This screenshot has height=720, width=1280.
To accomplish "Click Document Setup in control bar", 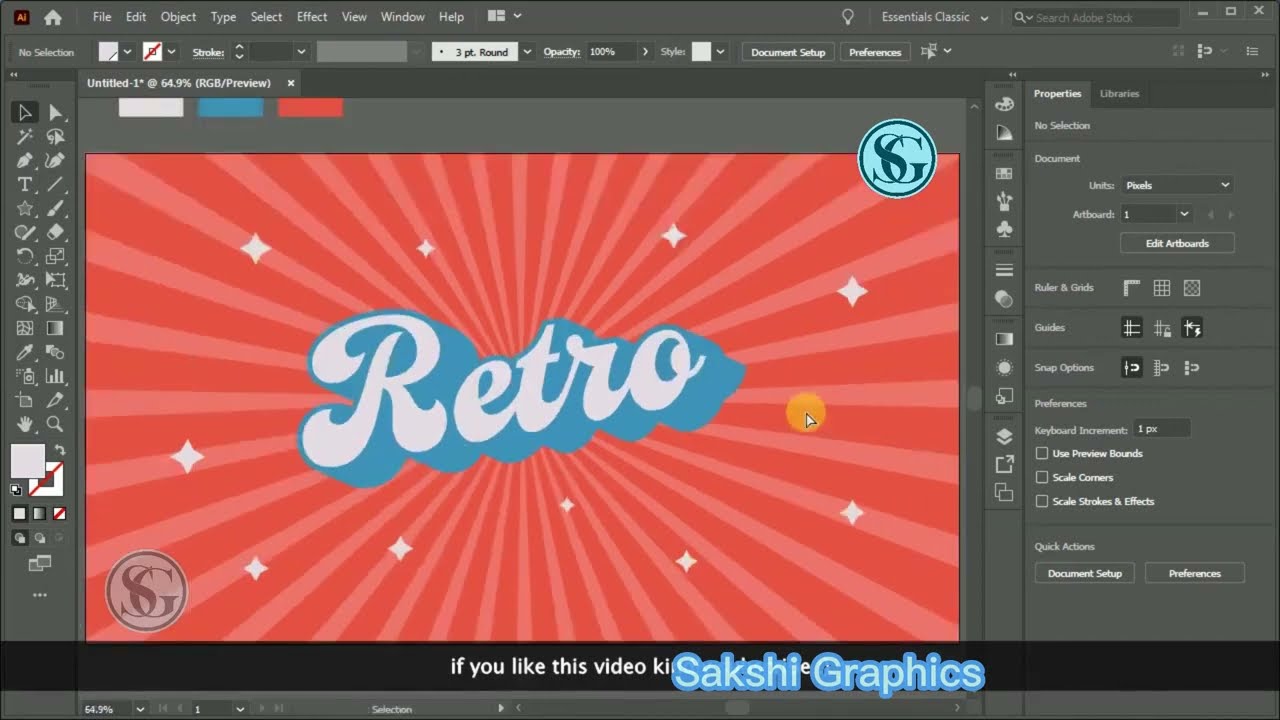I will (x=788, y=52).
